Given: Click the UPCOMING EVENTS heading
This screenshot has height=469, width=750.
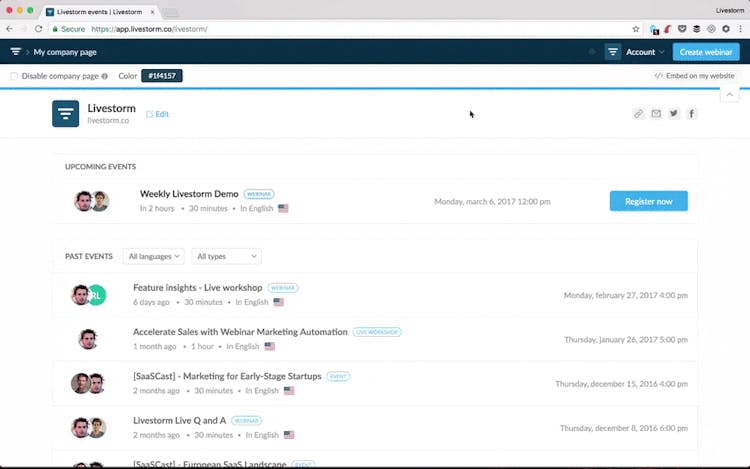Looking at the screenshot, I should click(x=100, y=166).
